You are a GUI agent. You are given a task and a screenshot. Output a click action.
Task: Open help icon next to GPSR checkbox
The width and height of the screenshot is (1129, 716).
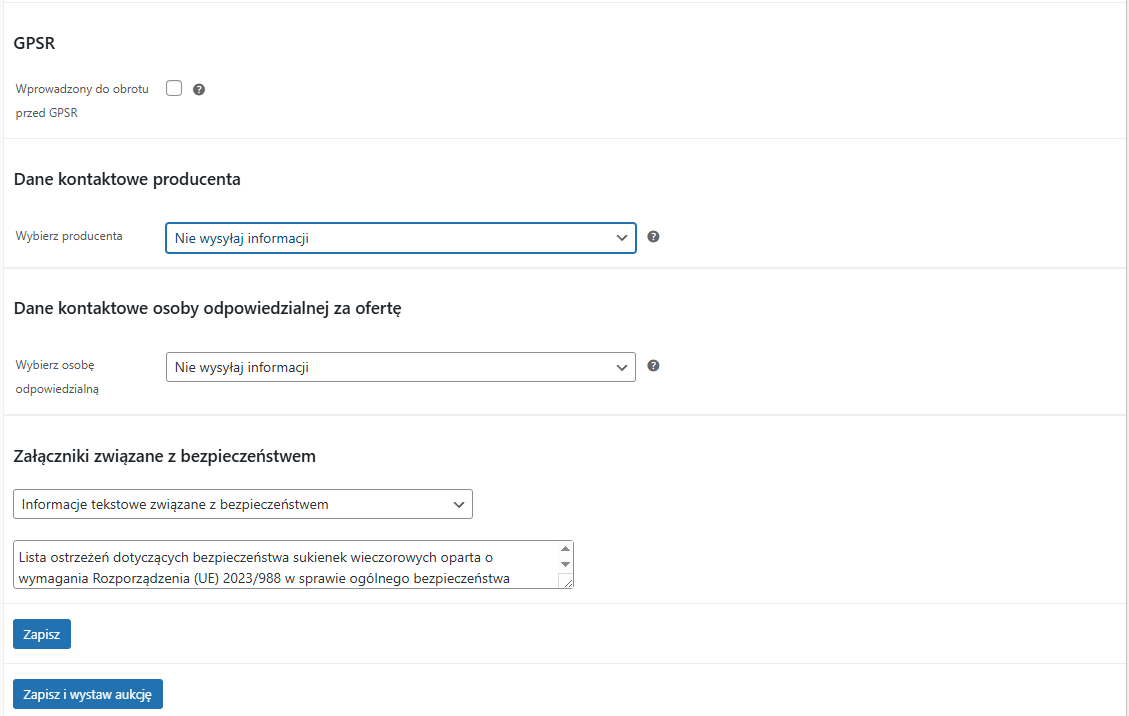click(199, 89)
